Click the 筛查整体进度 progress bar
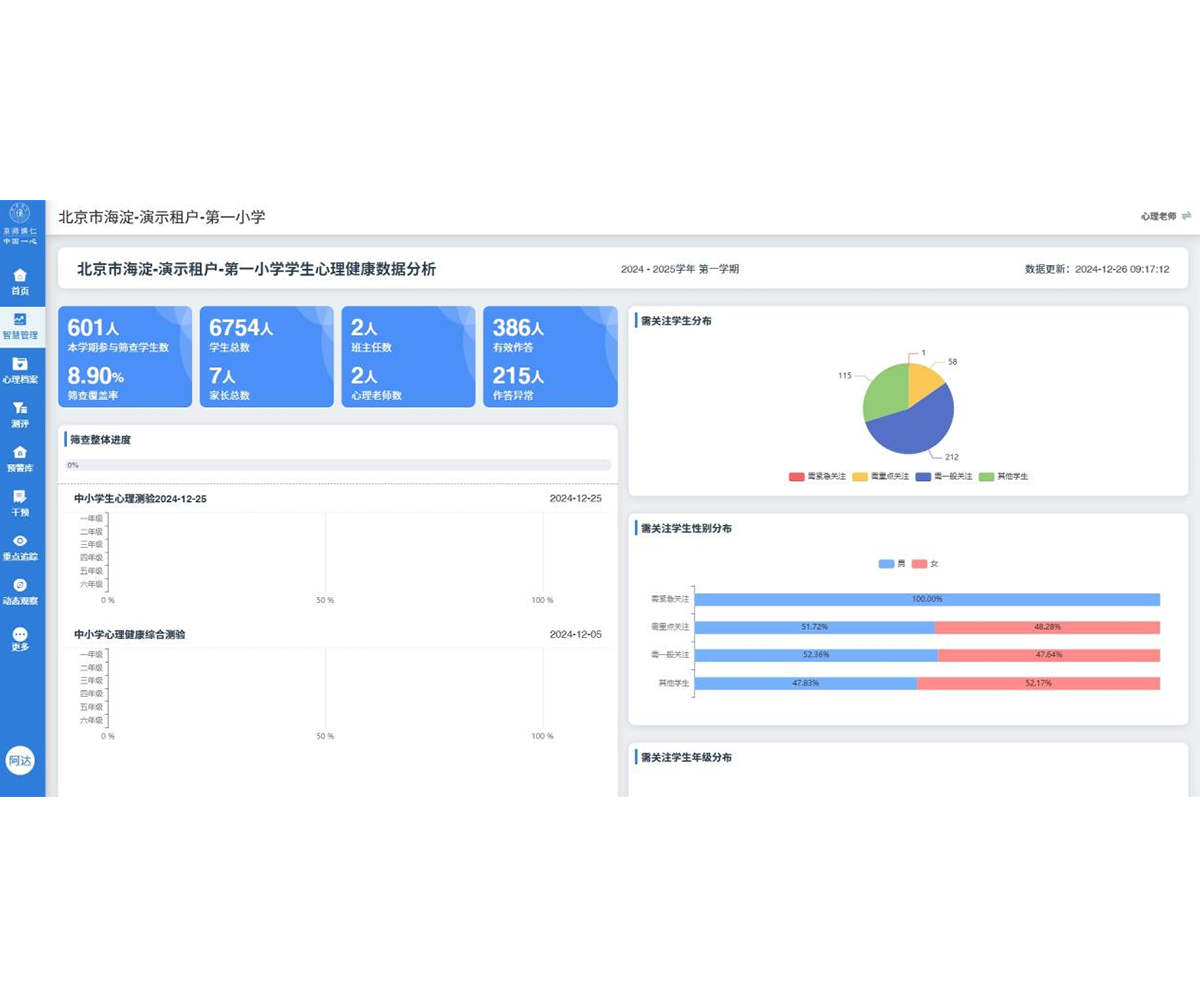This screenshot has width=1200, height=1000. [338, 465]
